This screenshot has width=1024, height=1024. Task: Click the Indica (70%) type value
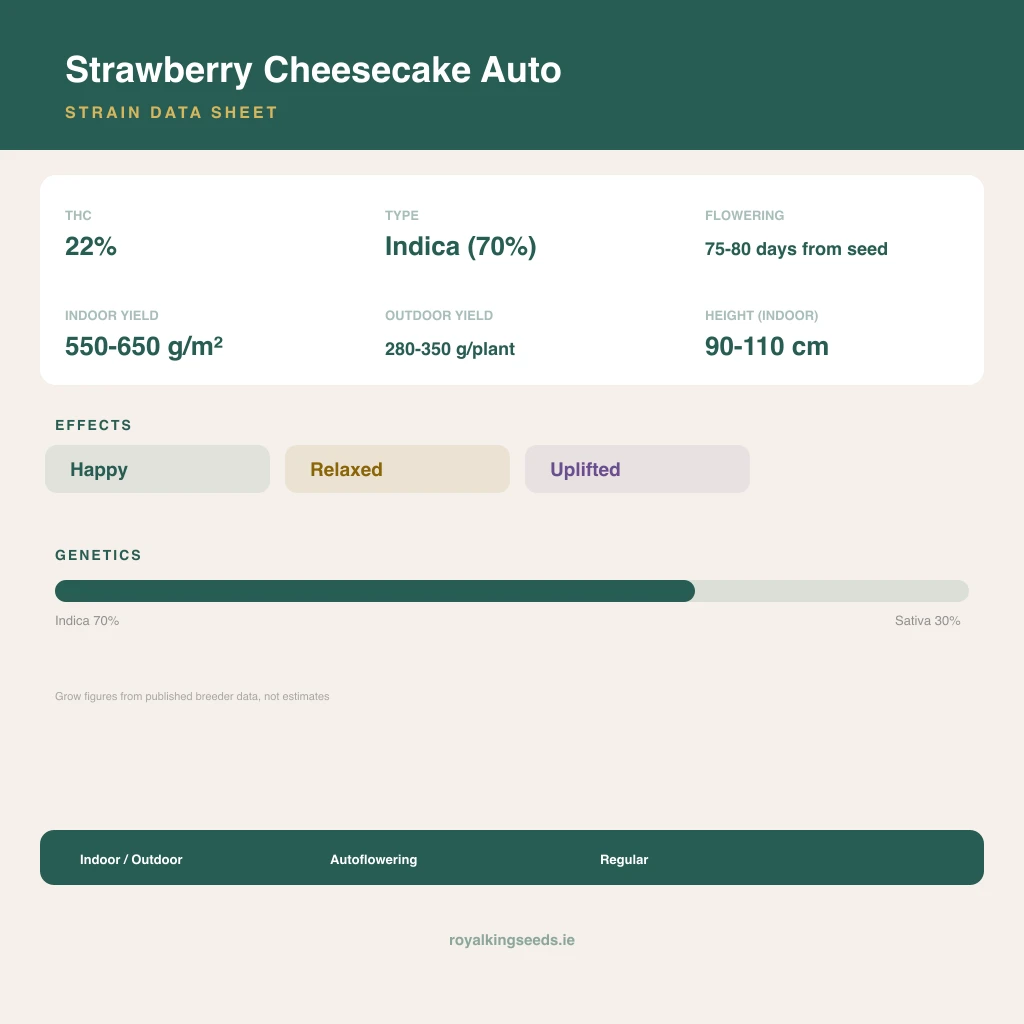coord(460,246)
